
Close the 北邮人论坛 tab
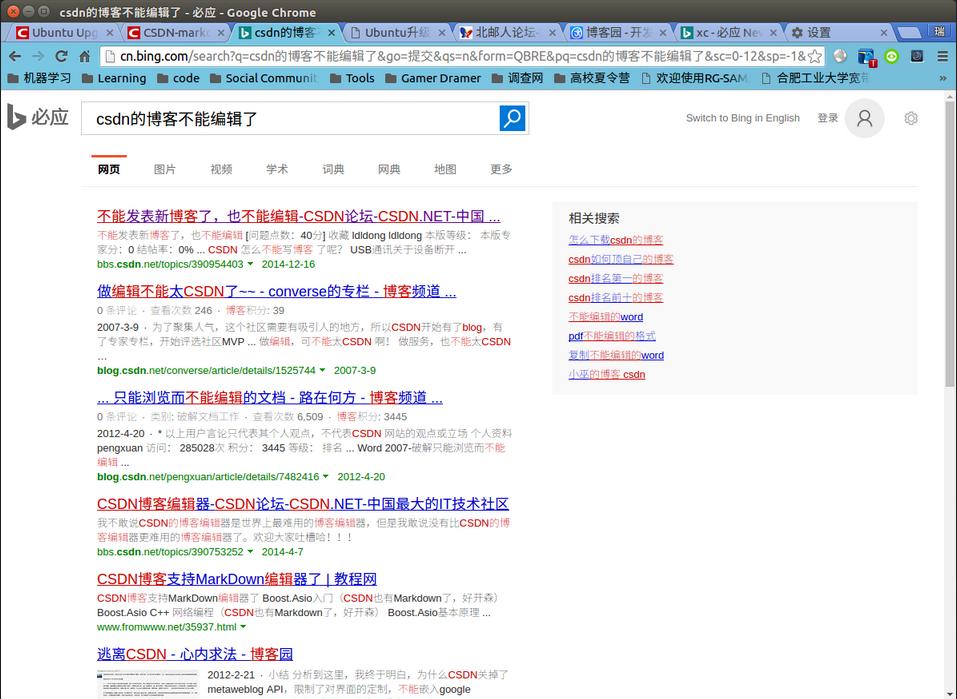(x=552, y=32)
